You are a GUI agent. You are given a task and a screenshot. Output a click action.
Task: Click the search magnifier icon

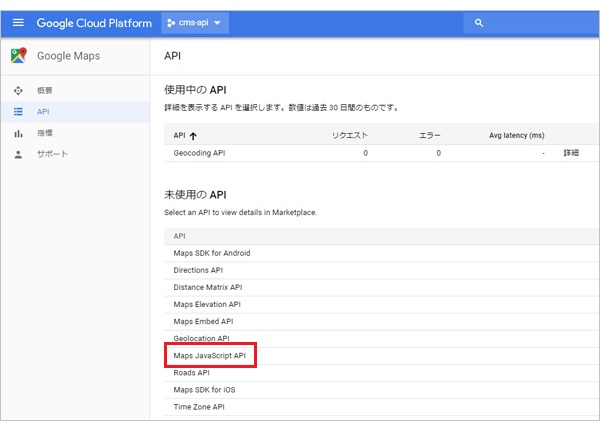[479, 23]
